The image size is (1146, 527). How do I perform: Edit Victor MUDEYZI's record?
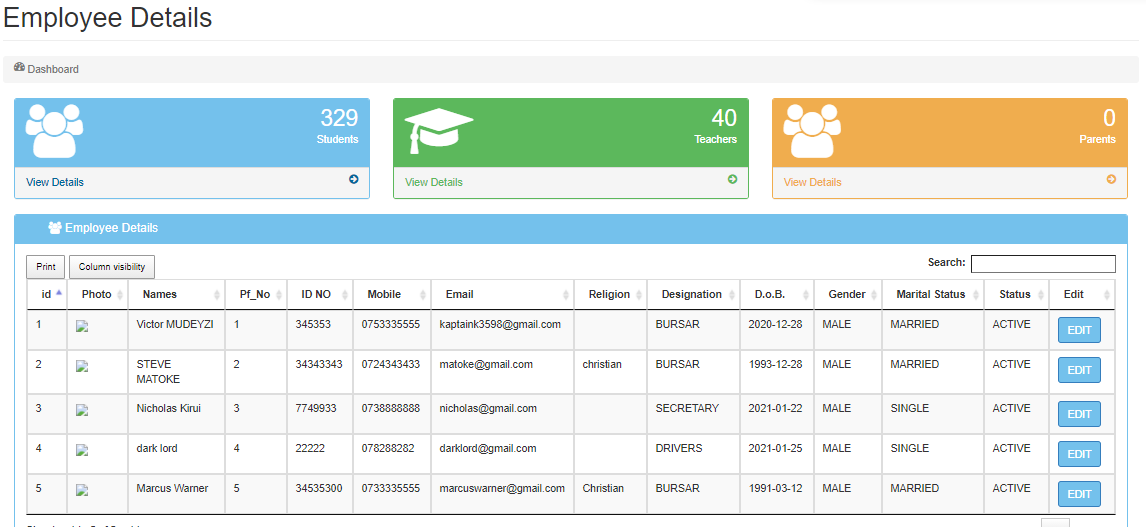tap(1079, 330)
